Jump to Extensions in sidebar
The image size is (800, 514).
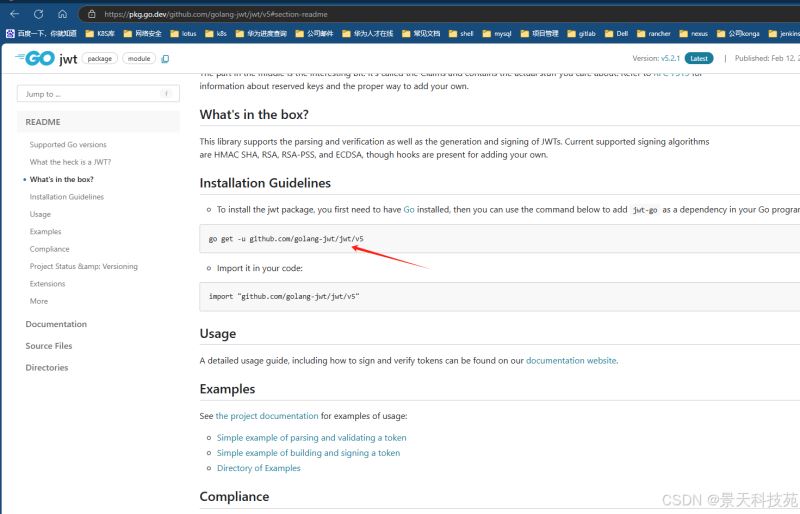47,283
